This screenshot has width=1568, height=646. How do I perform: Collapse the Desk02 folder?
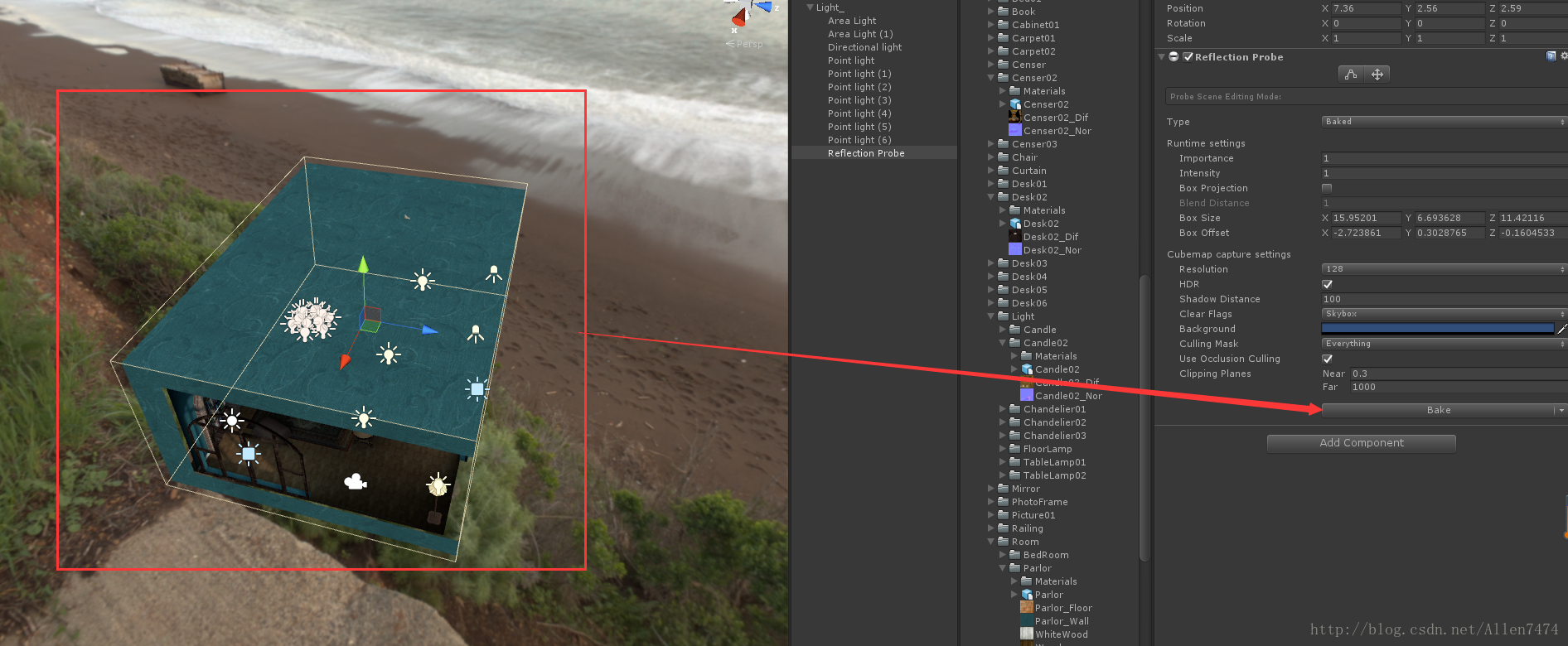tap(991, 197)
